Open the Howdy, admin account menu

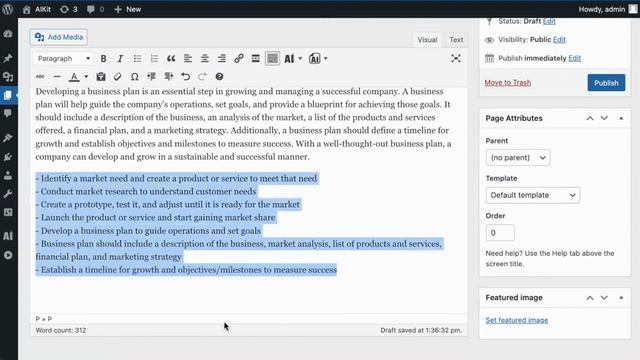pyautogui.click(x=608, y=9)
